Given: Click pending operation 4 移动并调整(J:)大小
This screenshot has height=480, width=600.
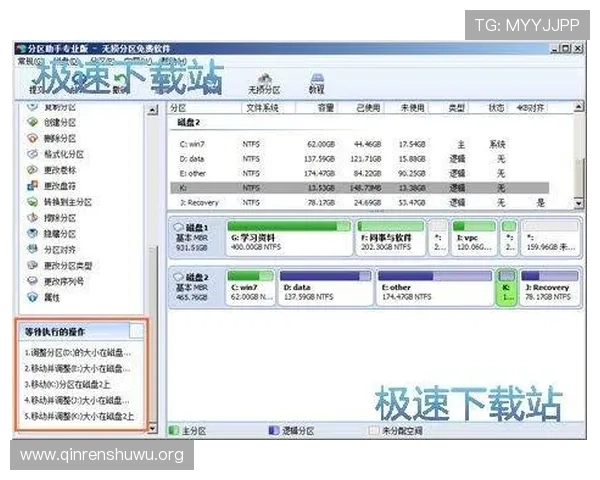Looking at the screenshot, I should click(x=77, y=400).
